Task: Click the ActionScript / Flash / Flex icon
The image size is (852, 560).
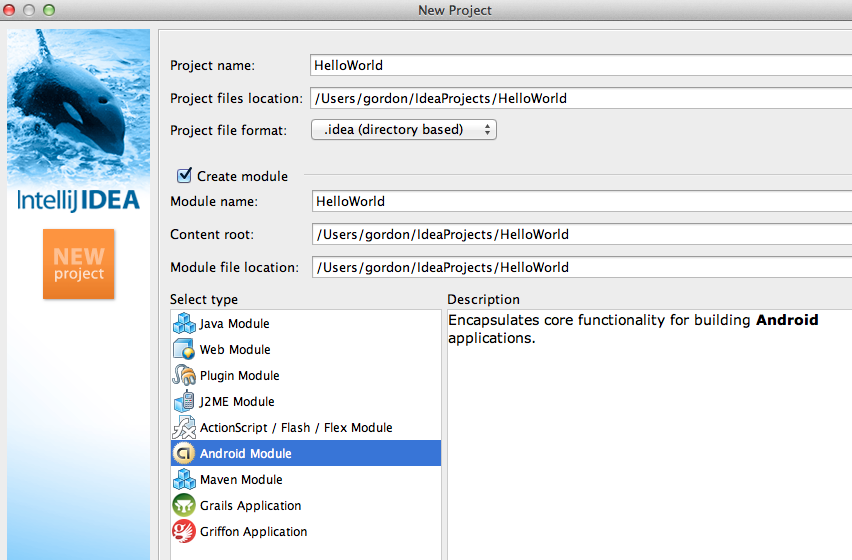Action: click(x=184, y=428)
